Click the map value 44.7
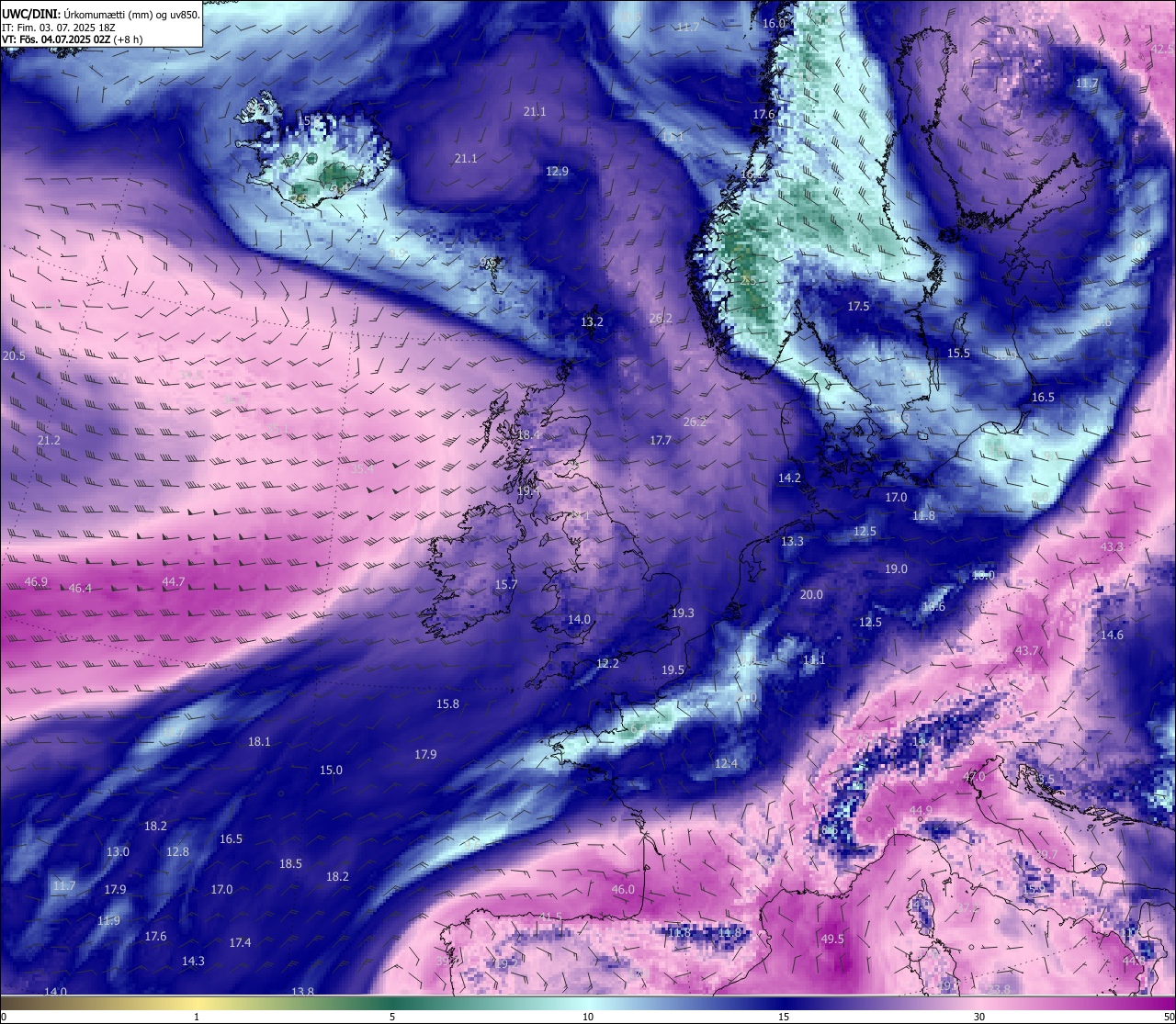 174,582
